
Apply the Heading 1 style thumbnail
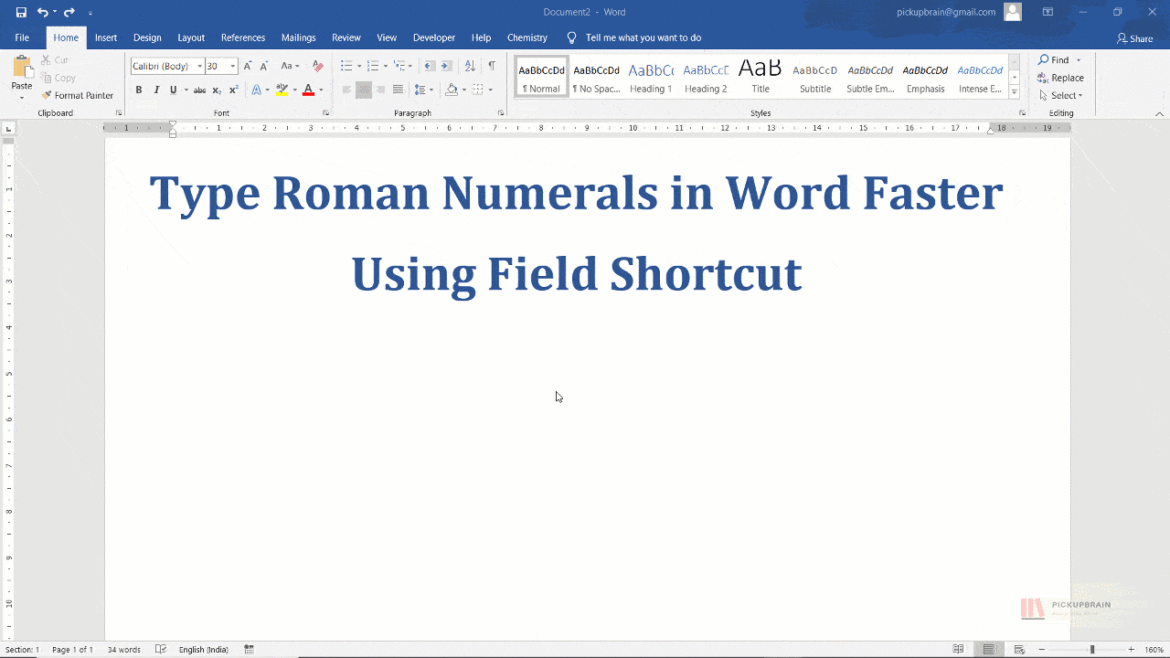coord(651,74)
